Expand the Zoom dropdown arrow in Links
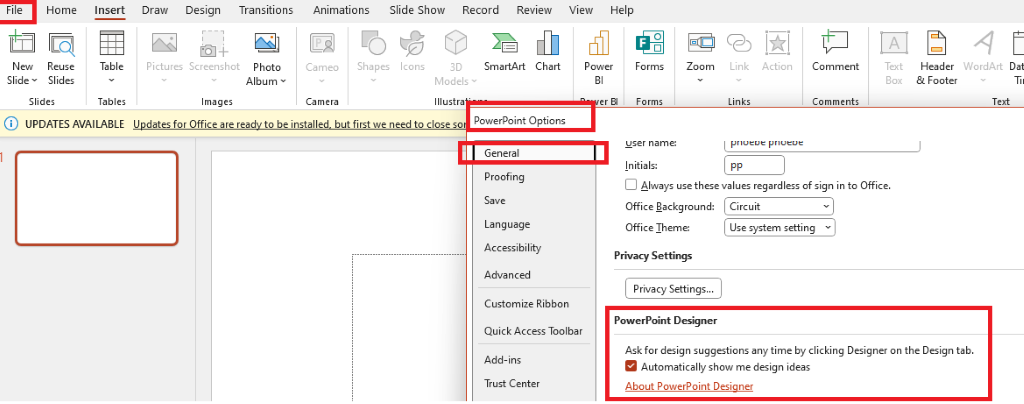Image resolution: width=1024 pixels, height=404 pixels. 699,81
